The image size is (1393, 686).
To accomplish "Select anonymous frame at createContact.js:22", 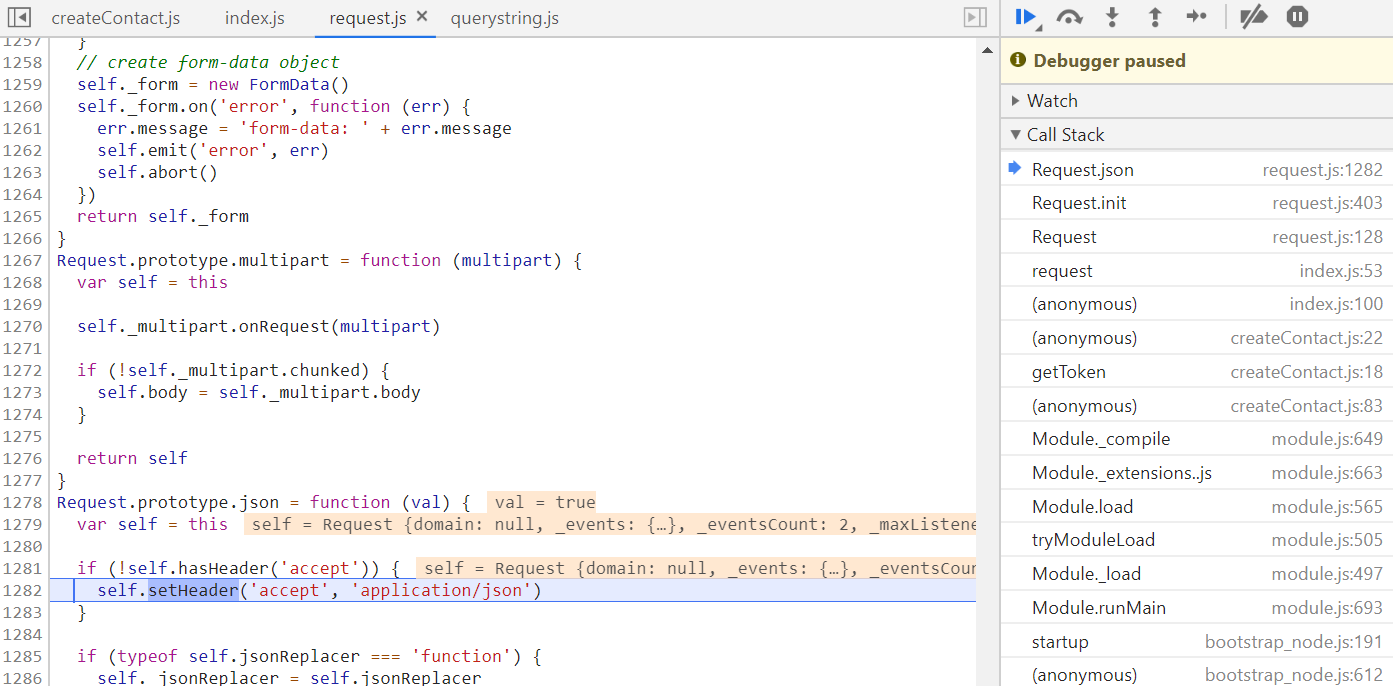I will [x=1197, y=338].
